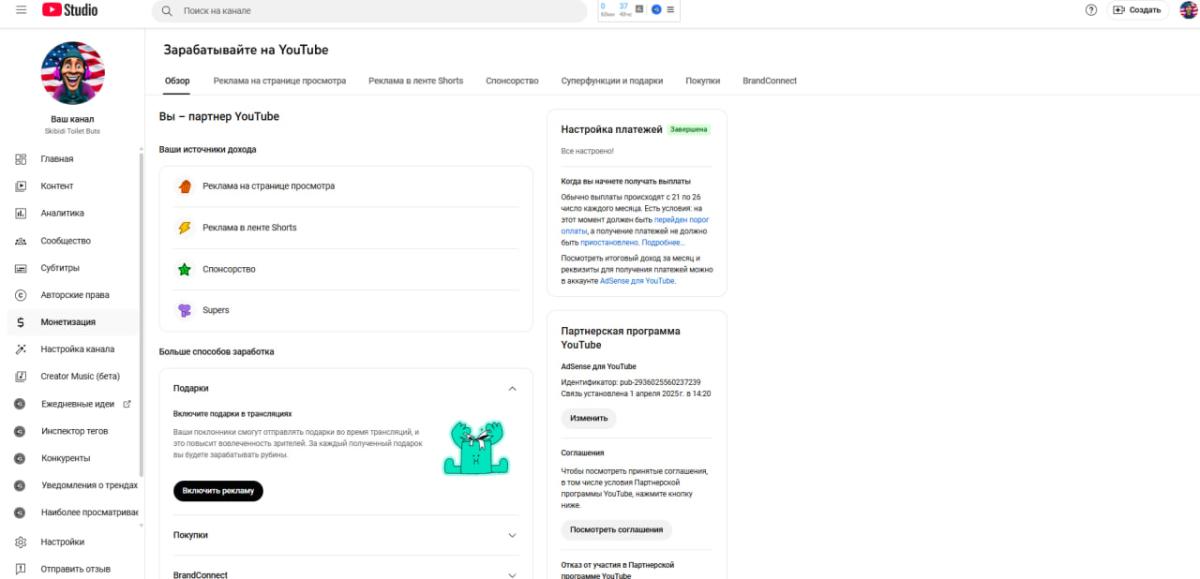
Task: Click the Ваши источники дохода heading
Action: (x=207, y=150)
